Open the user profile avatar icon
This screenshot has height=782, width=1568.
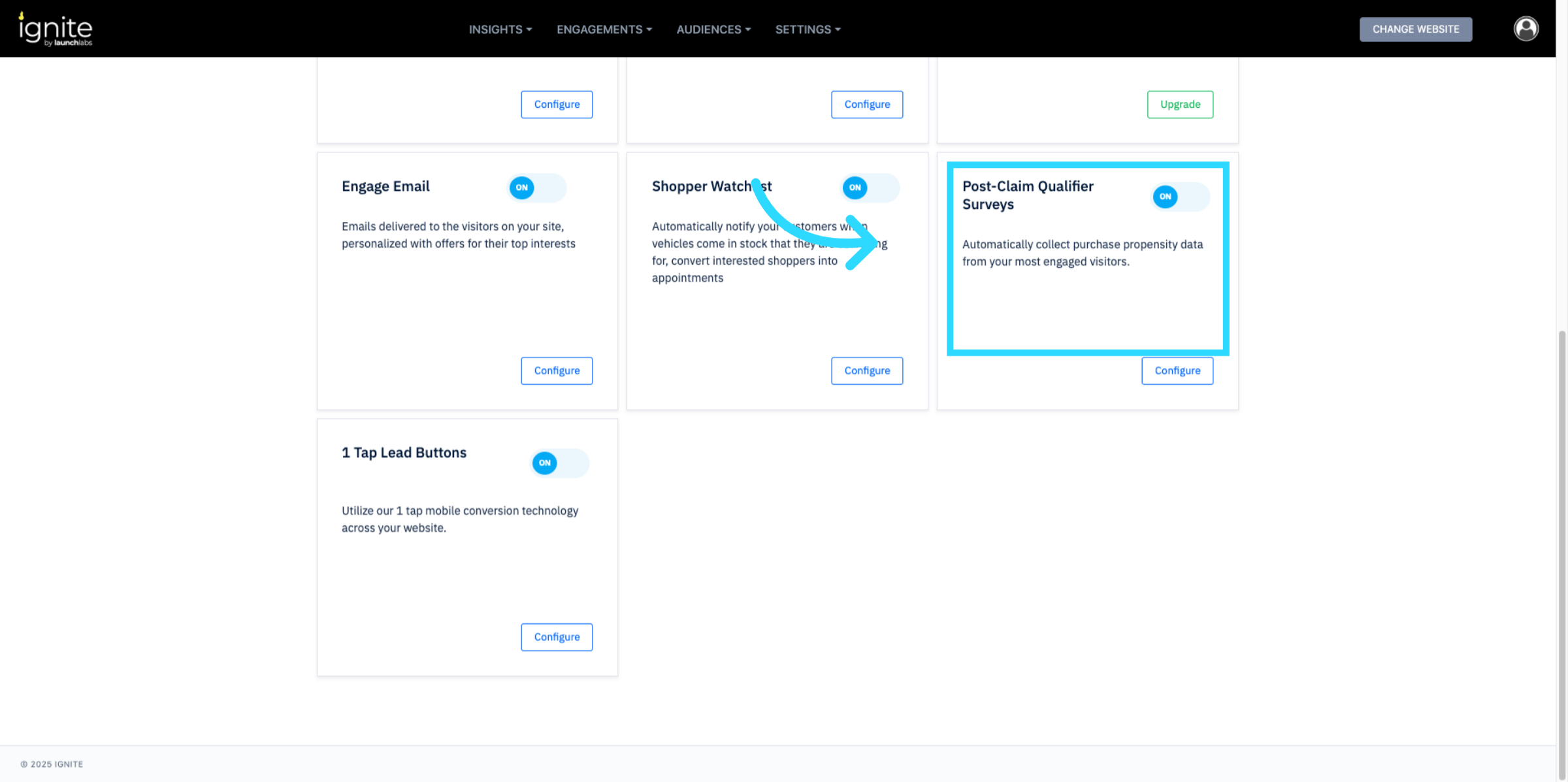[x=1526, y=29]
